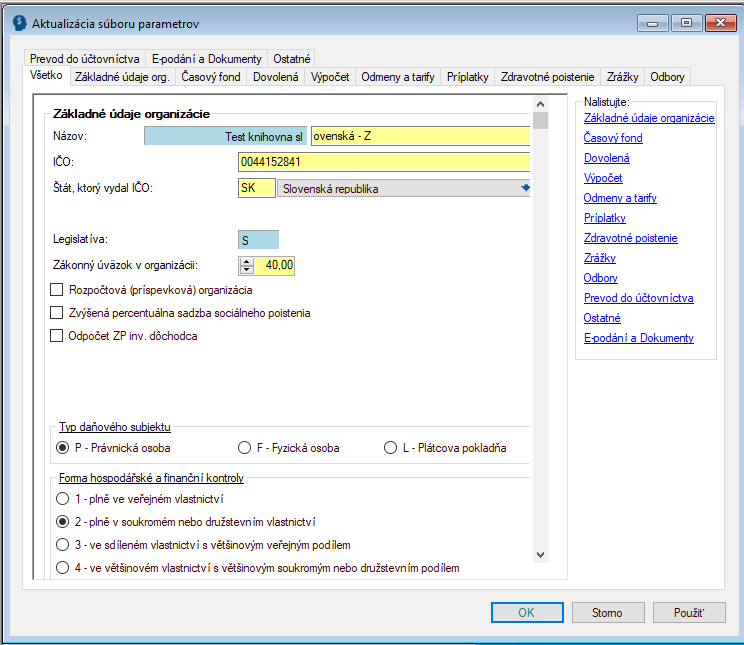Jump to Základné údaje organizácie link
Viewport: 744px width, 645px height.
pyautogui.click(x=649, y=118)
